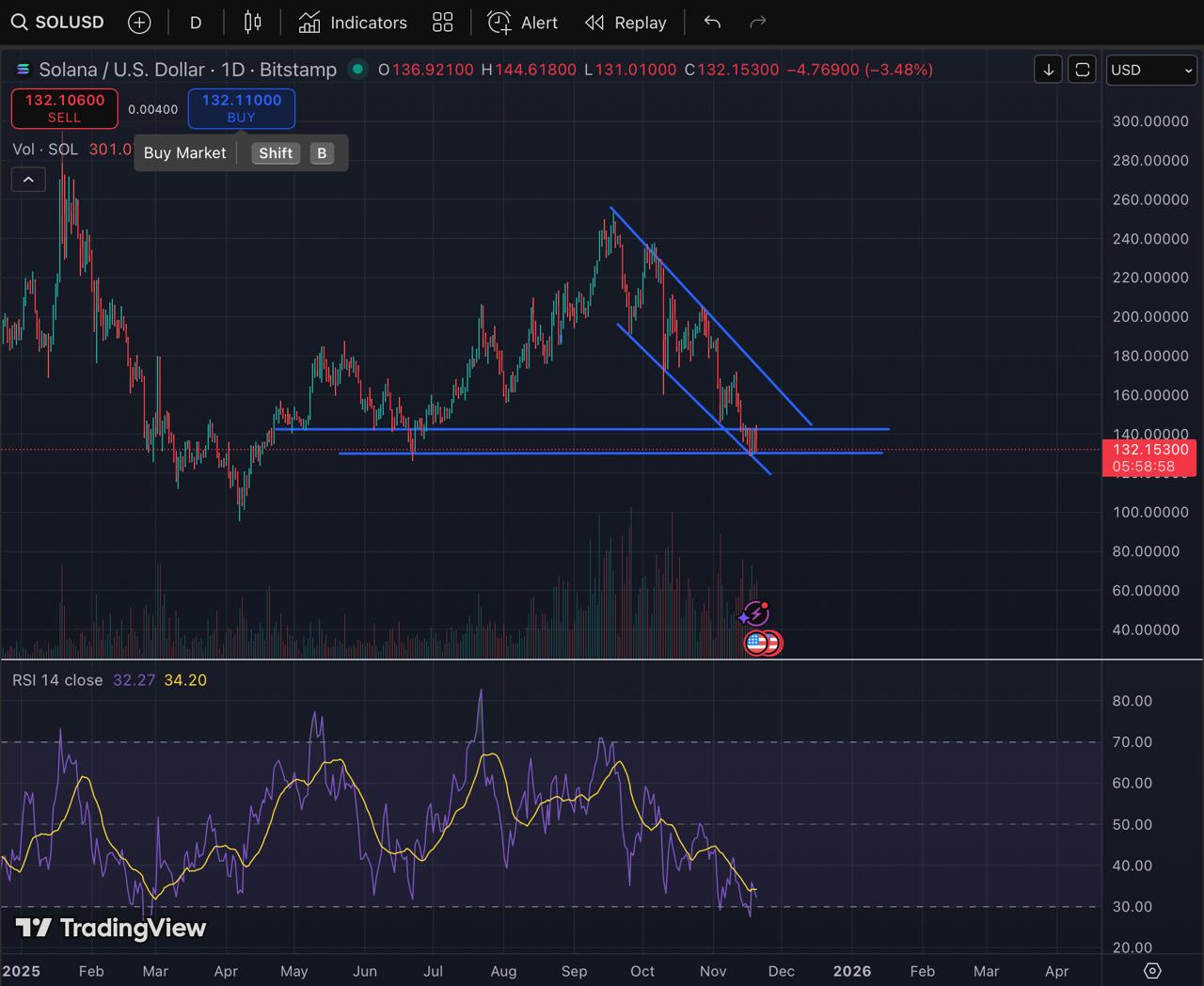The image size is (1204, 986).
Task: Open the chart settings gear icon at bottom right
Action: click(1152, 970)
